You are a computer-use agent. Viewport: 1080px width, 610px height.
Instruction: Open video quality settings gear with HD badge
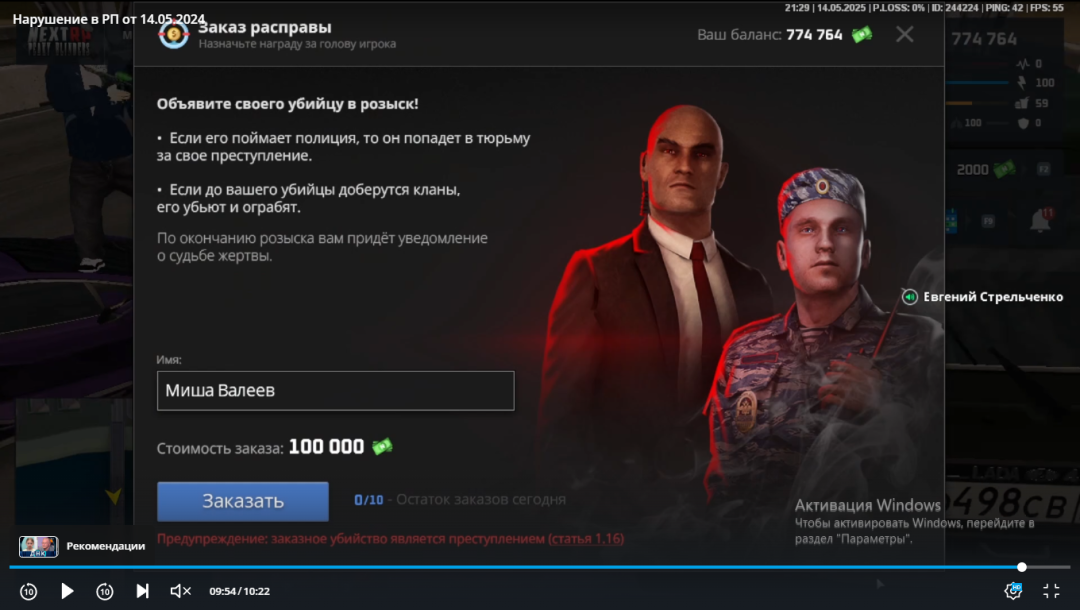(x=1013, y=590)
